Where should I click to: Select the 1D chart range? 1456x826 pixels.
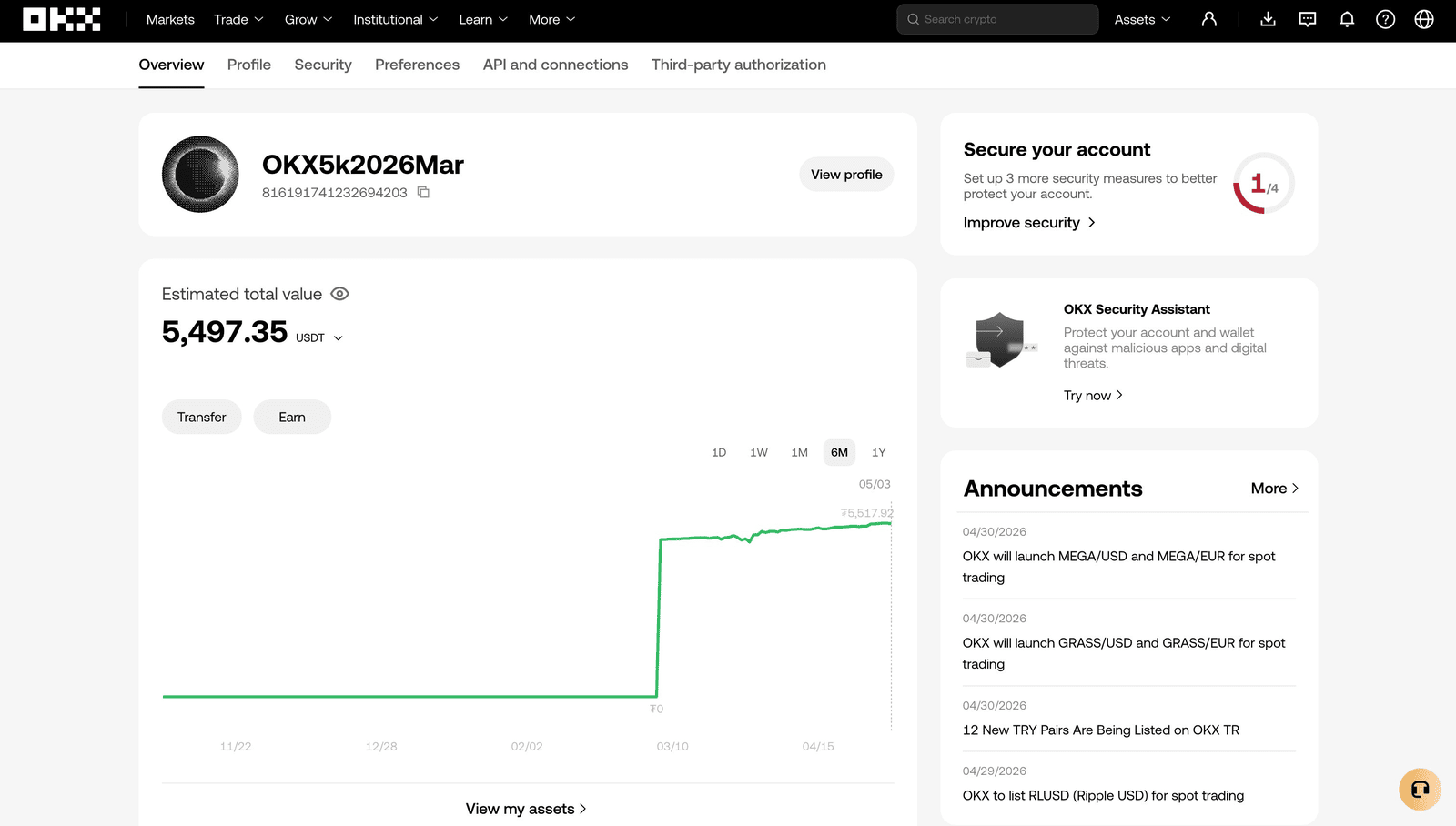(719, 452)
